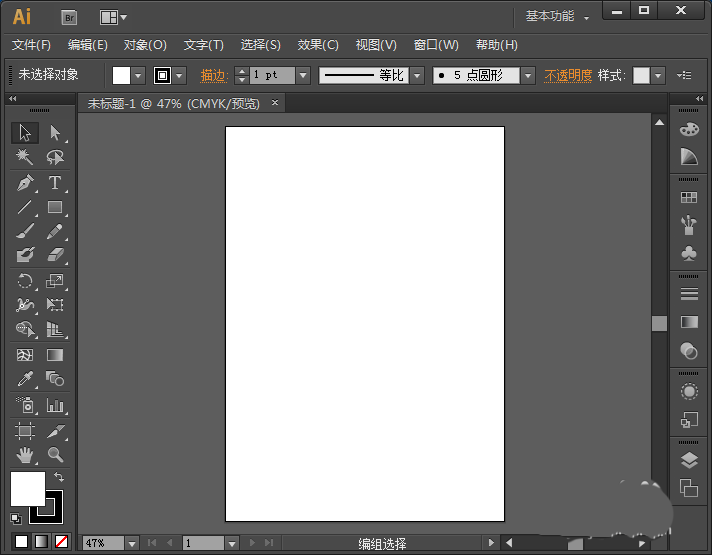Select the Artboard tool
Image resolution: width=712 pixels, height=555 pixels.
coord(25,431)
